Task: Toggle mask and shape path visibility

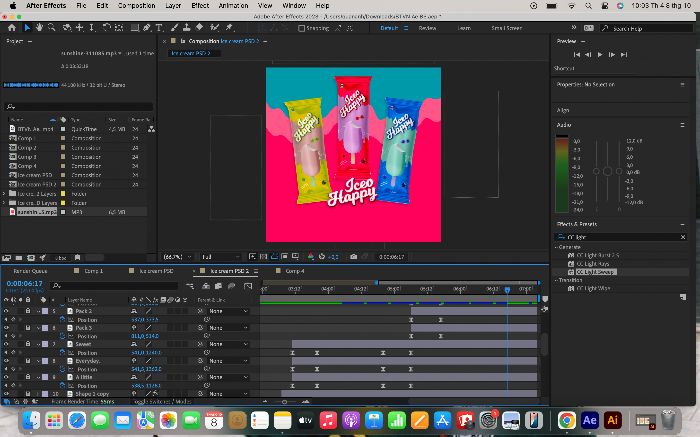Action: point(274,257)
